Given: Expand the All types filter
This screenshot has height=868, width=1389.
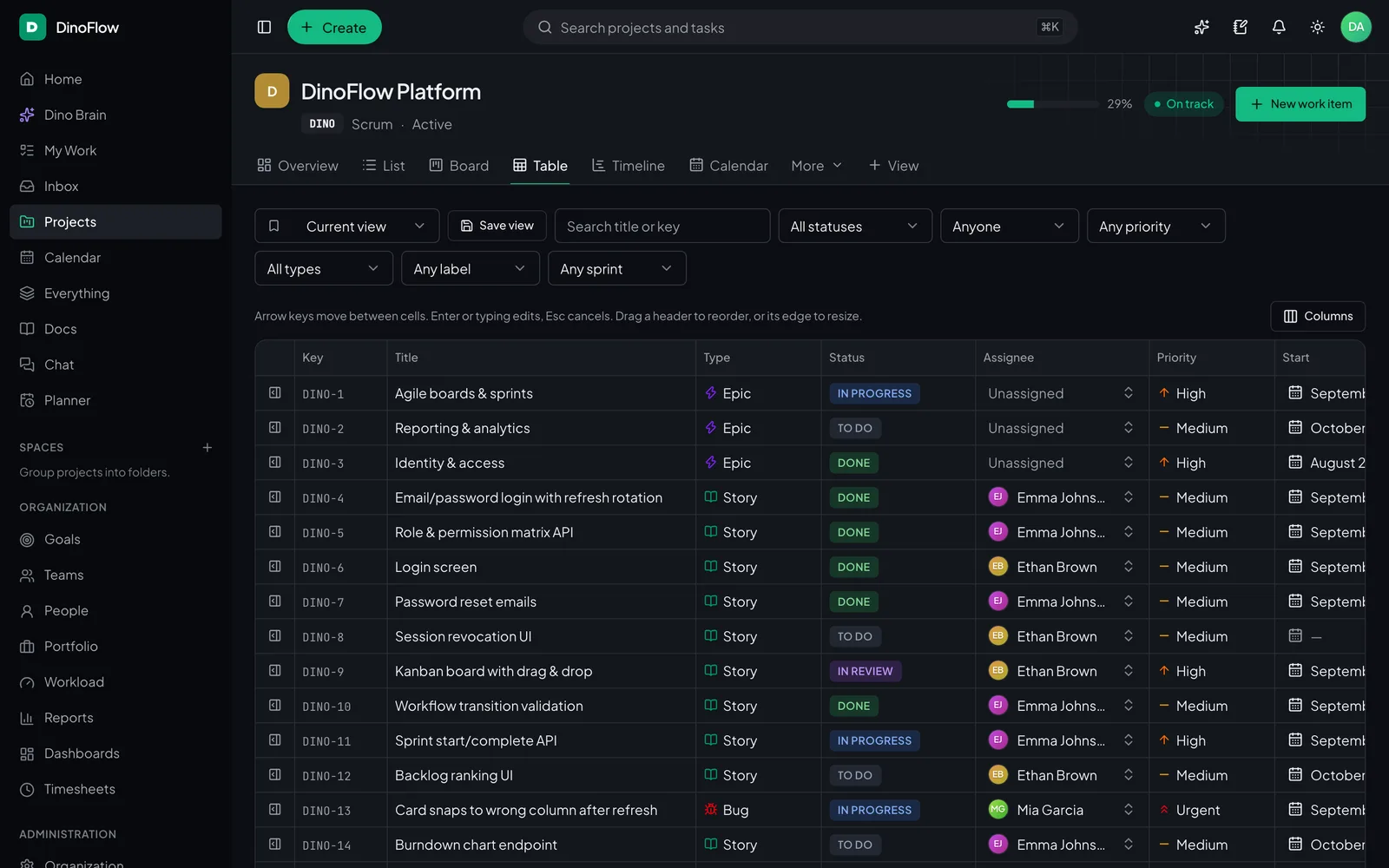Looking at the screenshot, I should [324, 268].
